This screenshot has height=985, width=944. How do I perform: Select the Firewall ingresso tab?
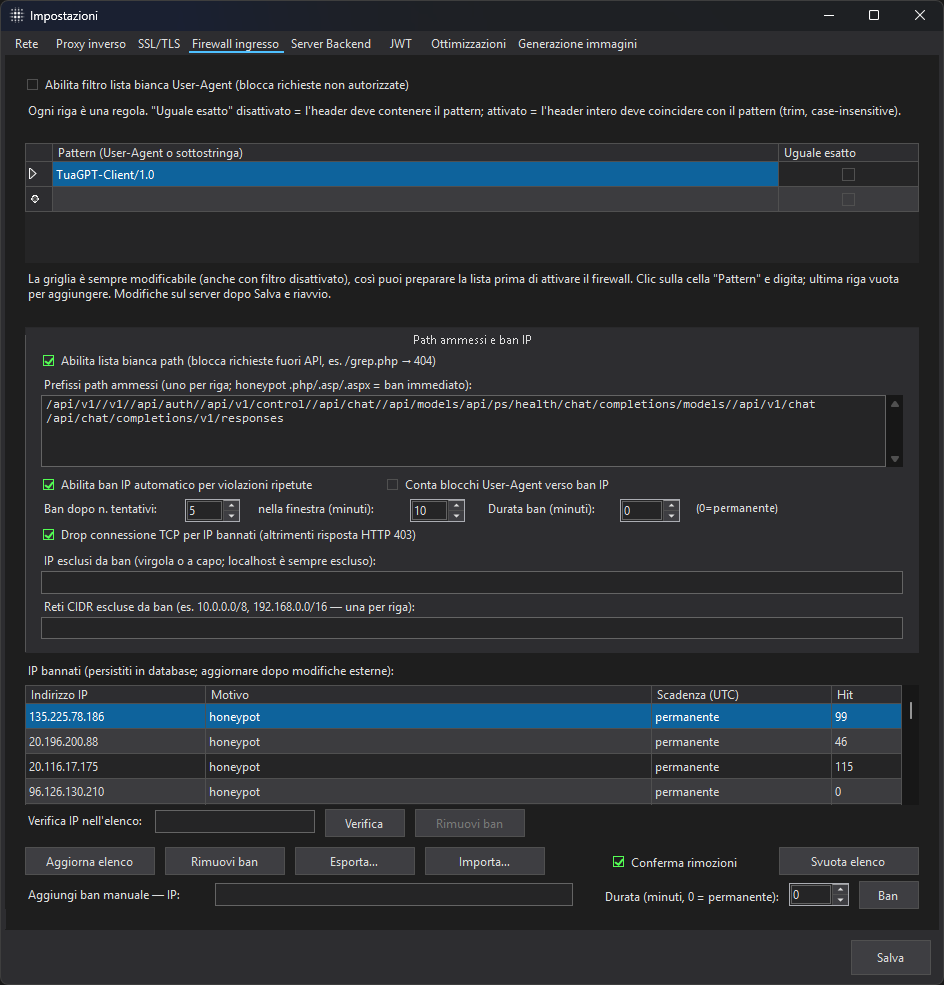[236, 44]
